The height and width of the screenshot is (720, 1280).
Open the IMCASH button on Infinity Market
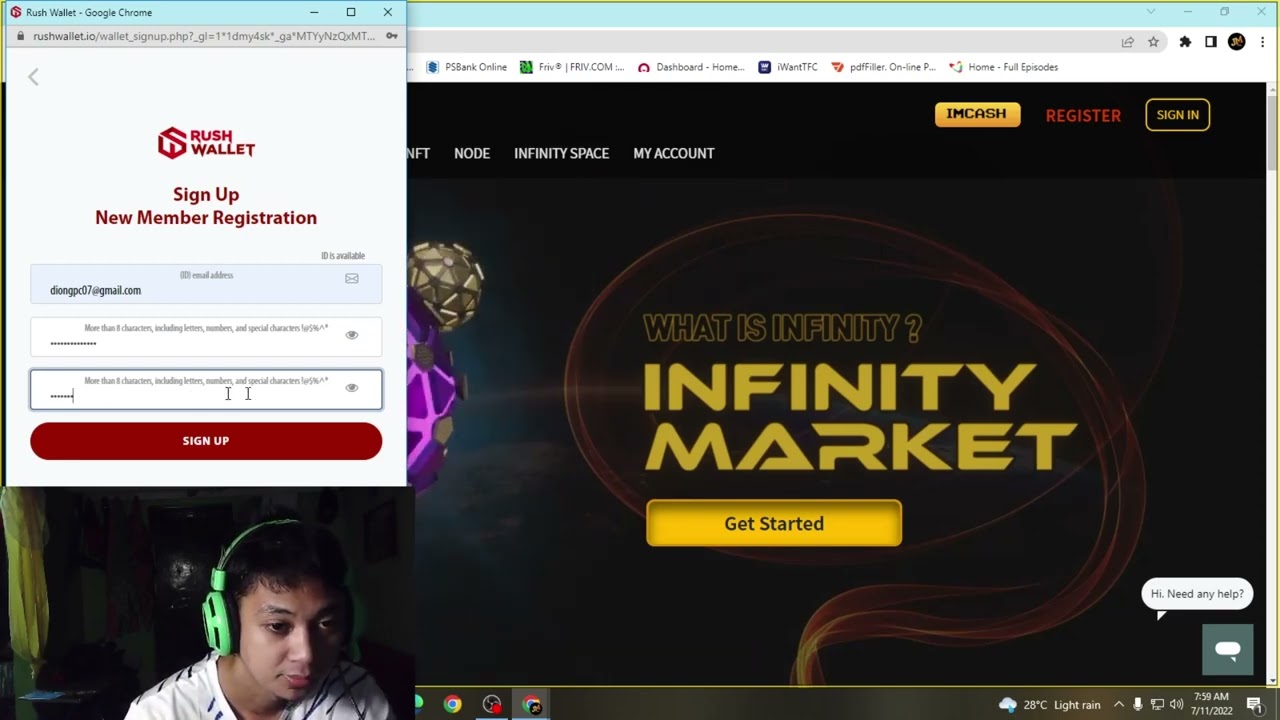[x=977, y=114]
